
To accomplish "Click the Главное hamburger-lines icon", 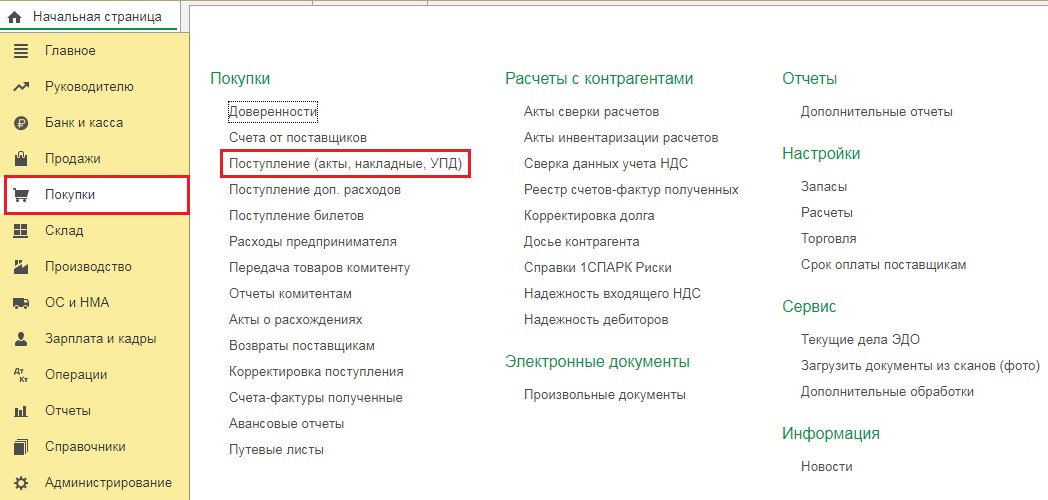I will (x=21, y=51).
